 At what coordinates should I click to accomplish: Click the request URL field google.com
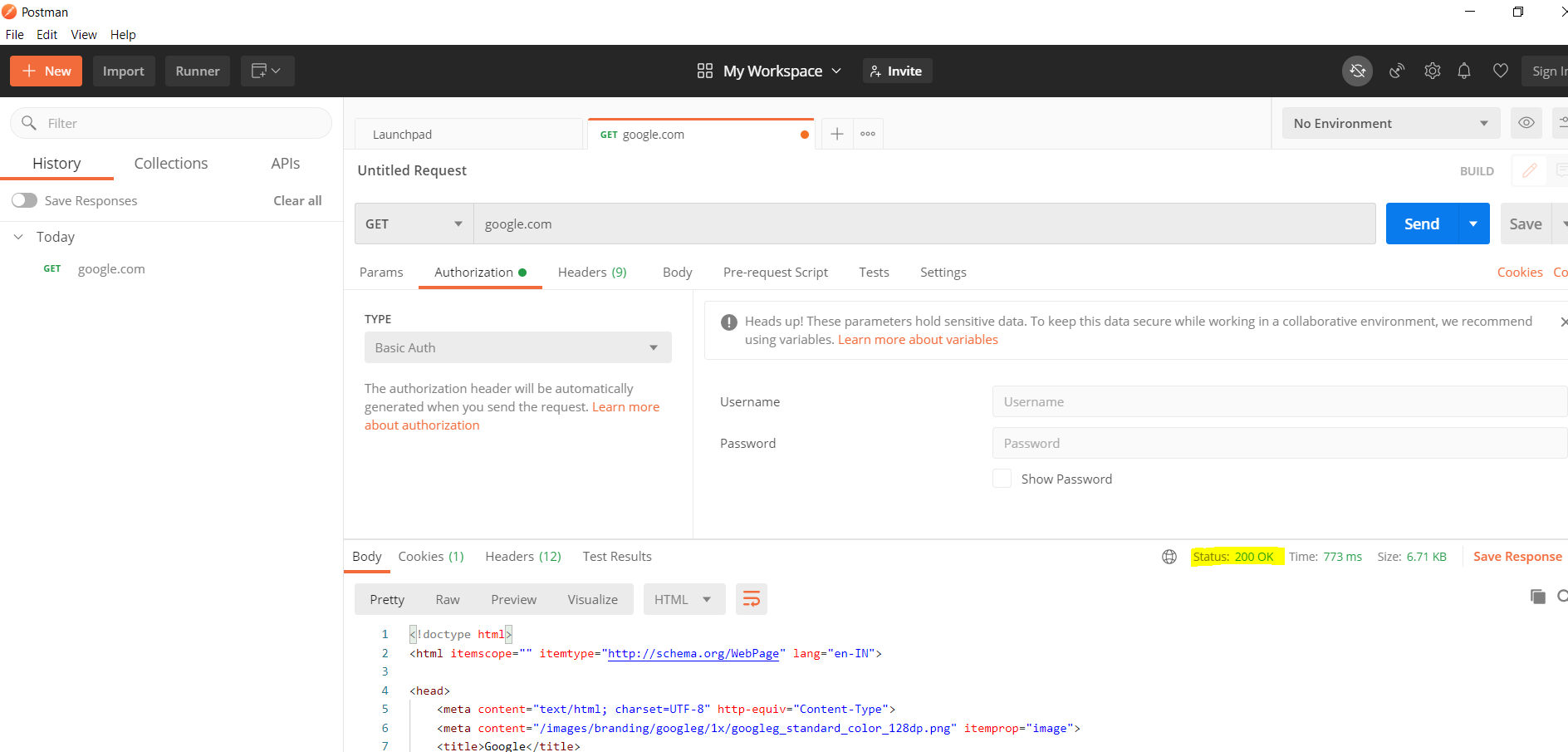point(924,224)
